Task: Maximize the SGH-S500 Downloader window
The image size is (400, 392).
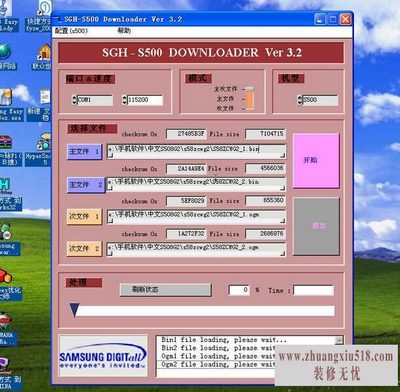Action: tap(333, 19)
